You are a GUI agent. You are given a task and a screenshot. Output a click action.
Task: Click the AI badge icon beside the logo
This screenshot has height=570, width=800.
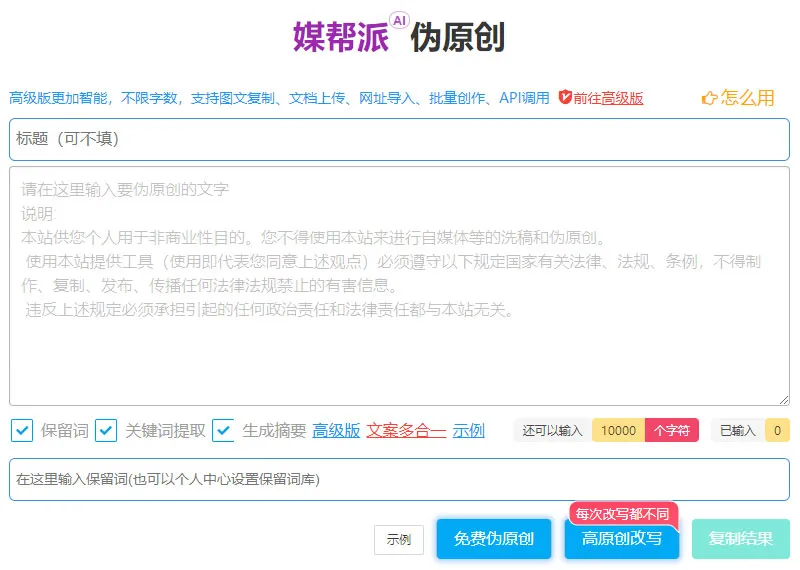(399, 20)
